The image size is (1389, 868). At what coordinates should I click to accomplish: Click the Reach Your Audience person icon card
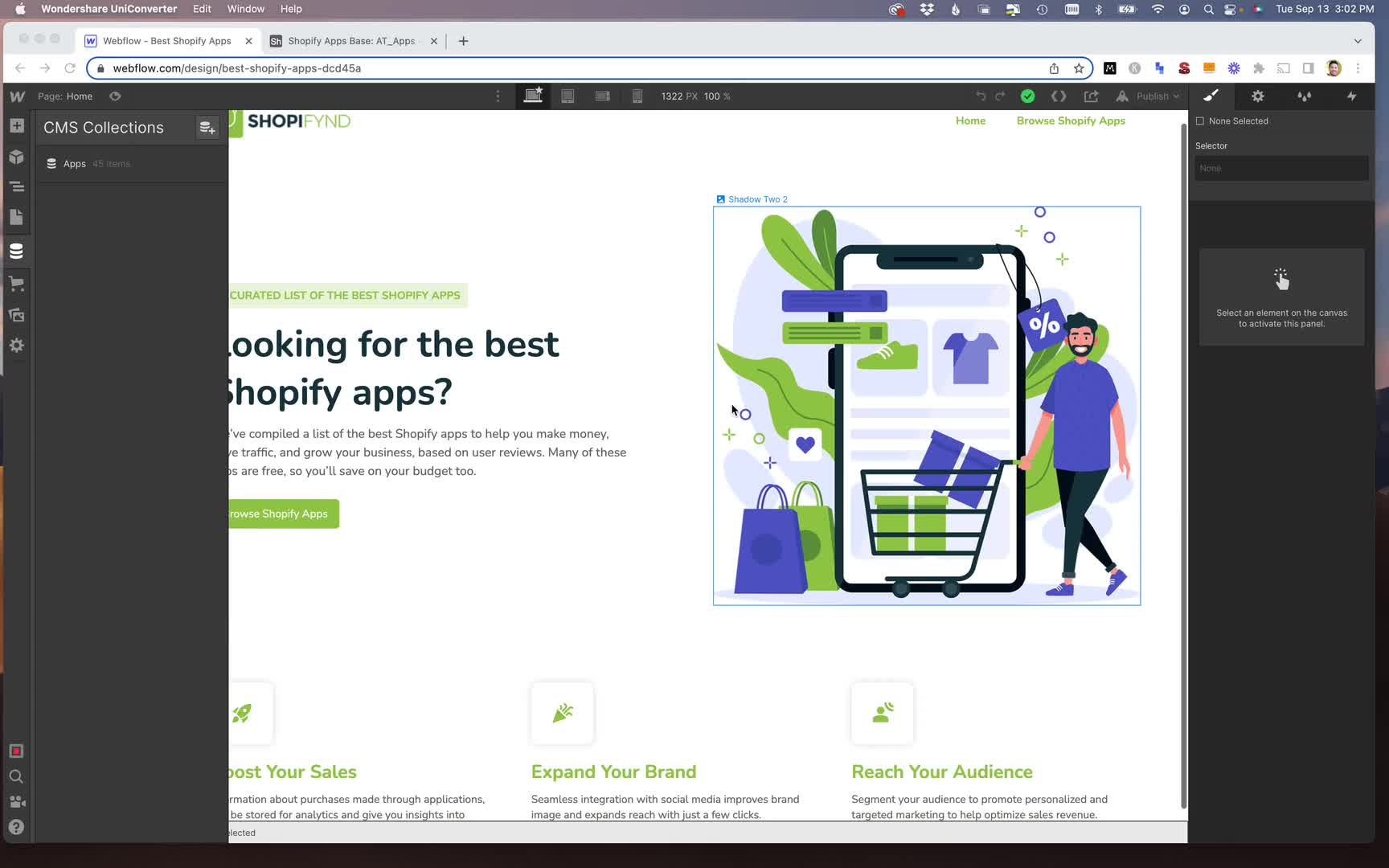pyautogui.click(x=883, y=713)
